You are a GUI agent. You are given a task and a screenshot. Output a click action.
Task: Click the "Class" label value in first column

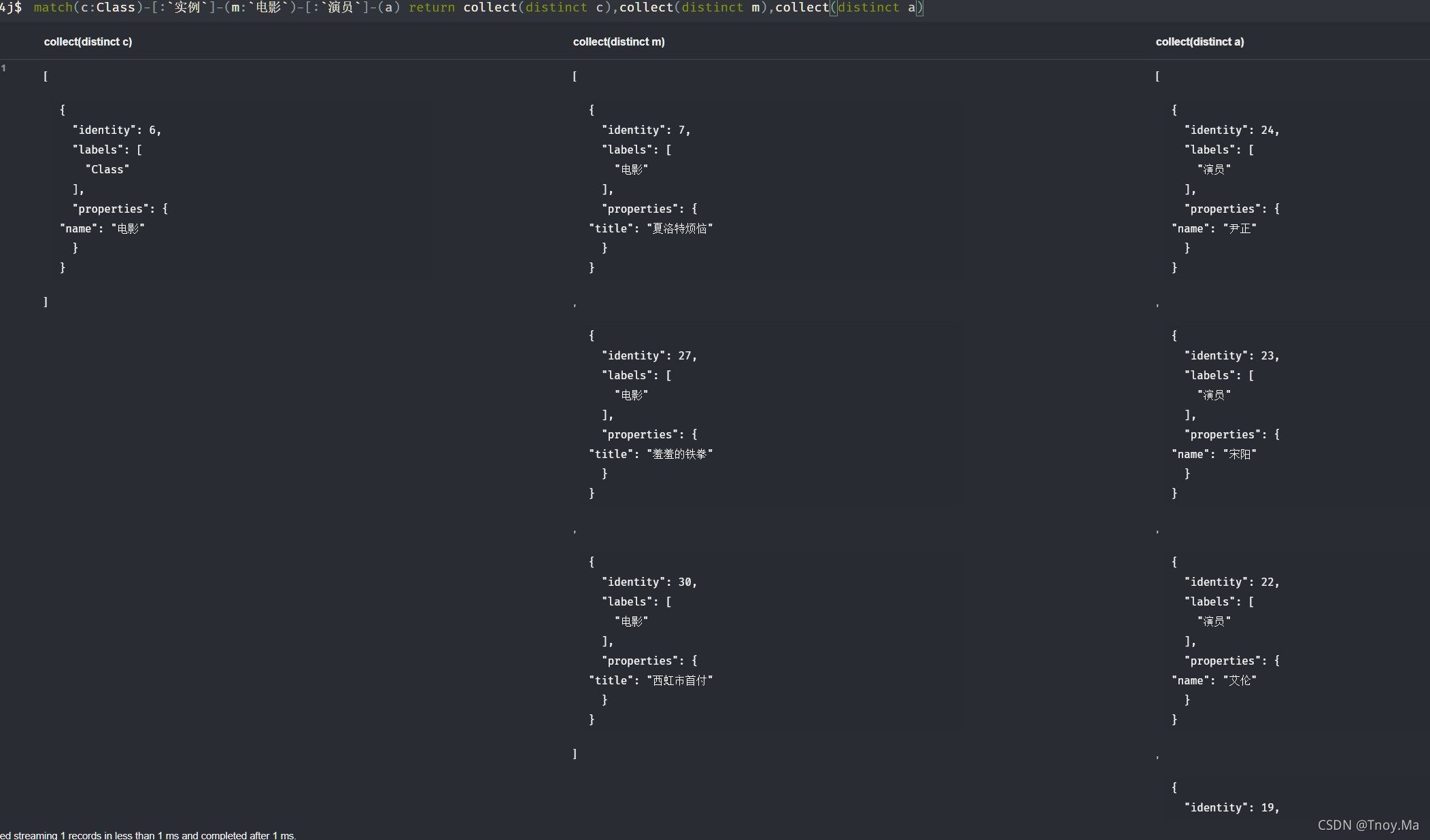pos(107,170)
